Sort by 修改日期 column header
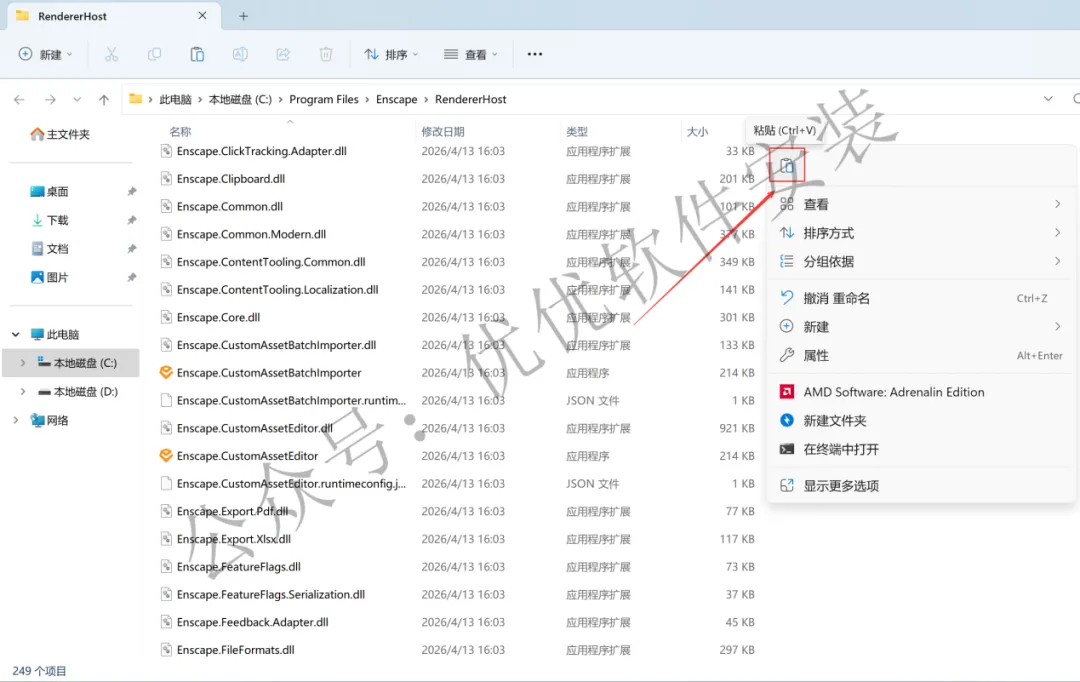The height and width of the screenshot is (682, 1080). point(443,132)
